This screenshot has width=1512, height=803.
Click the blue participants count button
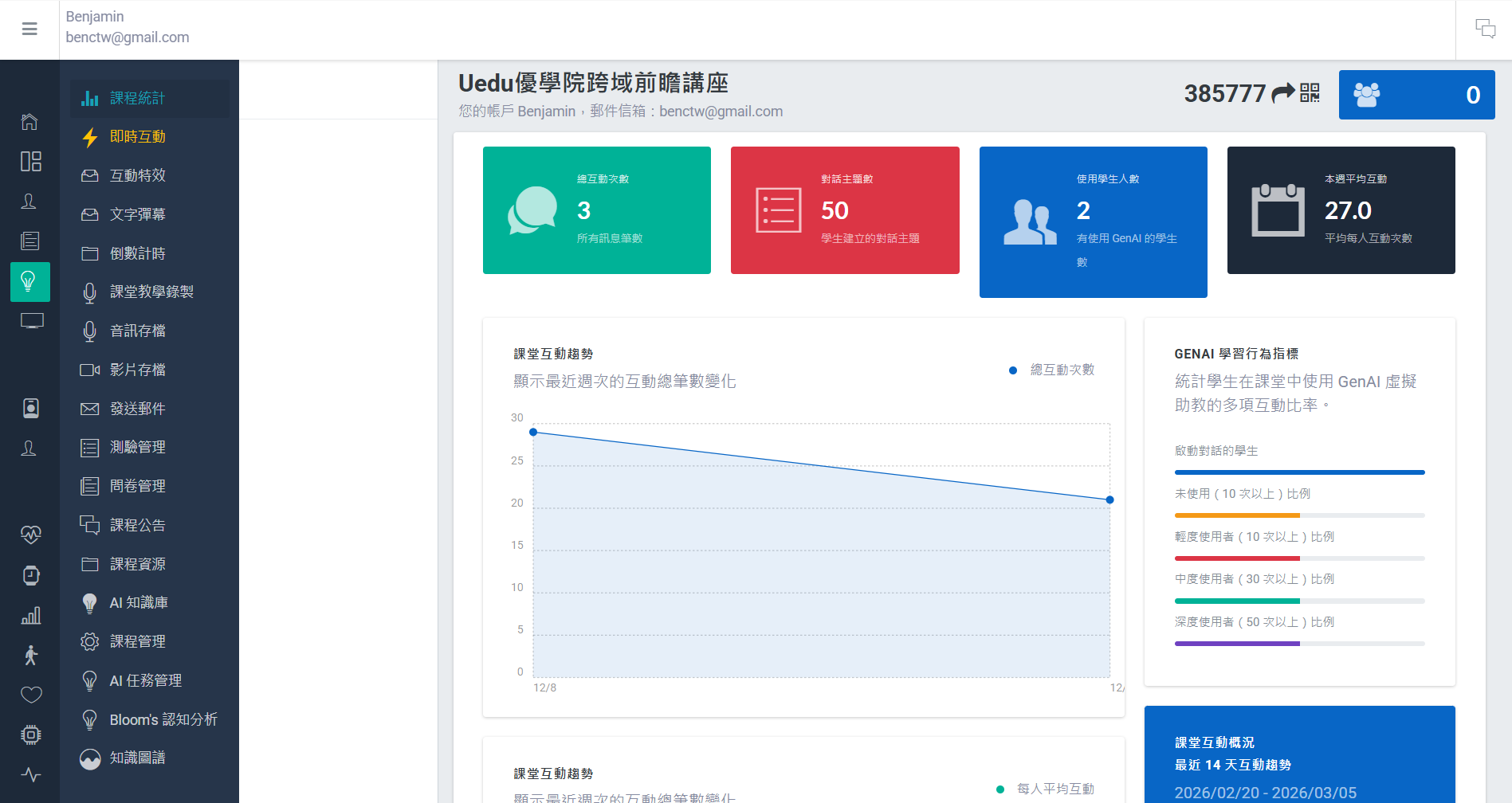(x=1416, y=95)
